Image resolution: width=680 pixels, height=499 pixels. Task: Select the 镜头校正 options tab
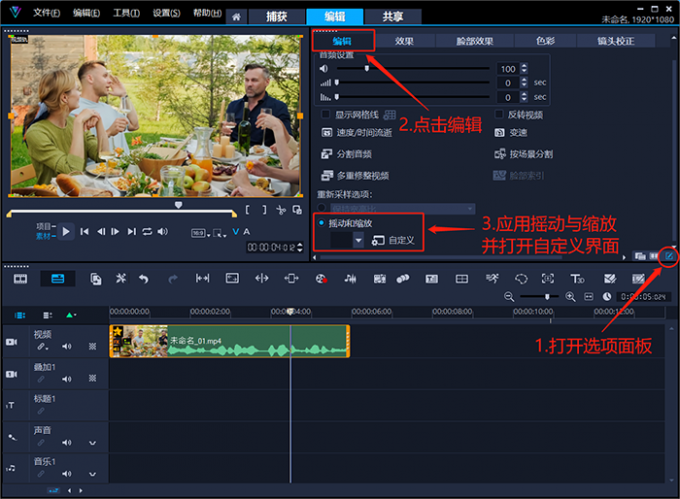pos(616,41)
